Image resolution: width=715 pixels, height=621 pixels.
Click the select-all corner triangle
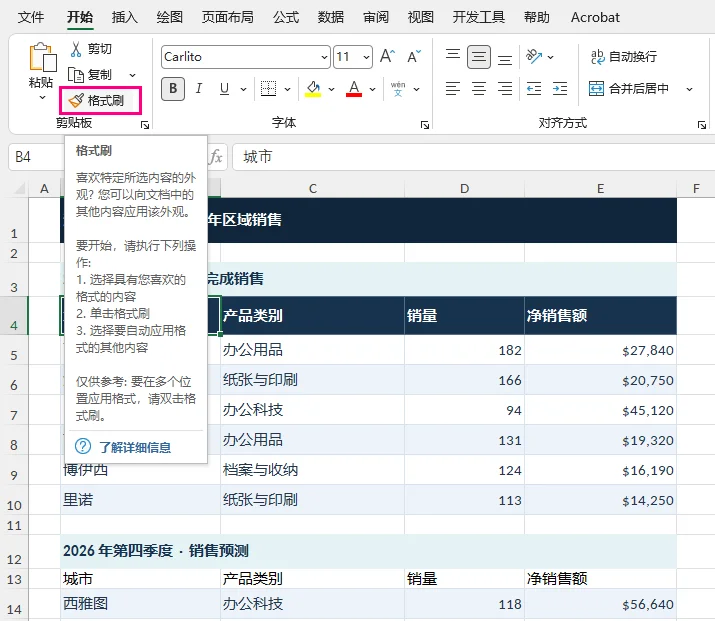pyautogui.click(x=19, y=188)
